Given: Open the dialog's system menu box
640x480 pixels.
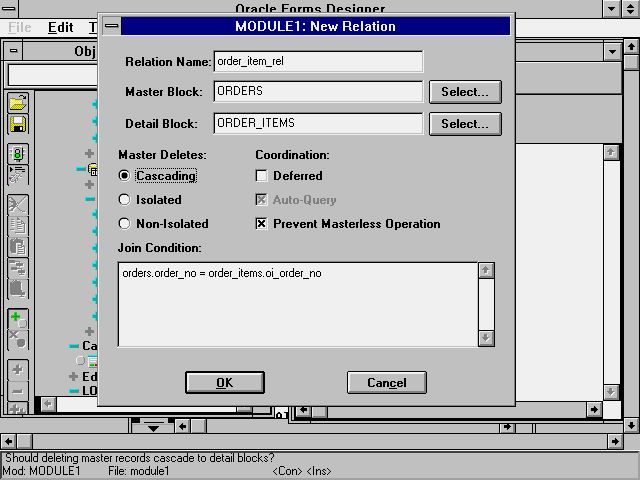Looking at the screenshot, I should pyautogui.click(x=112, y=26).
